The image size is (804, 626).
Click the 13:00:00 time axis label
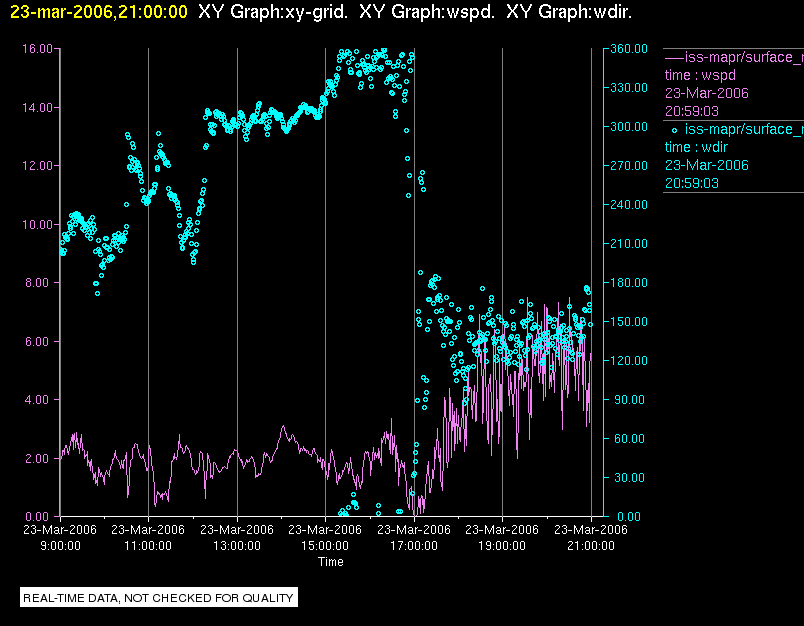pyautogui.click(x=237, y=546)
